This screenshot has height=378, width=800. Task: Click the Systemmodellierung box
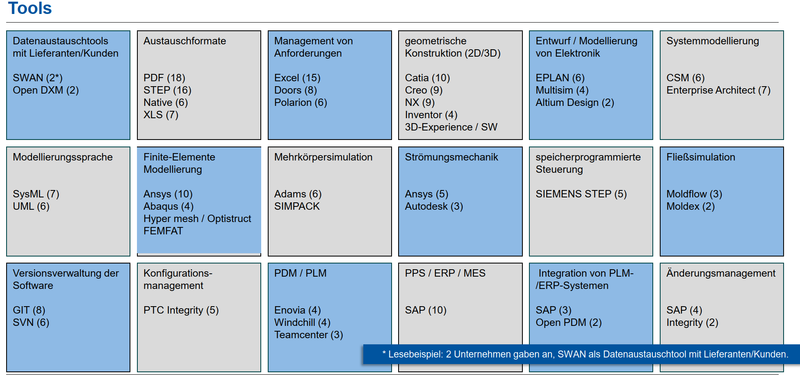pyautogui.click(x=721, y=85)
